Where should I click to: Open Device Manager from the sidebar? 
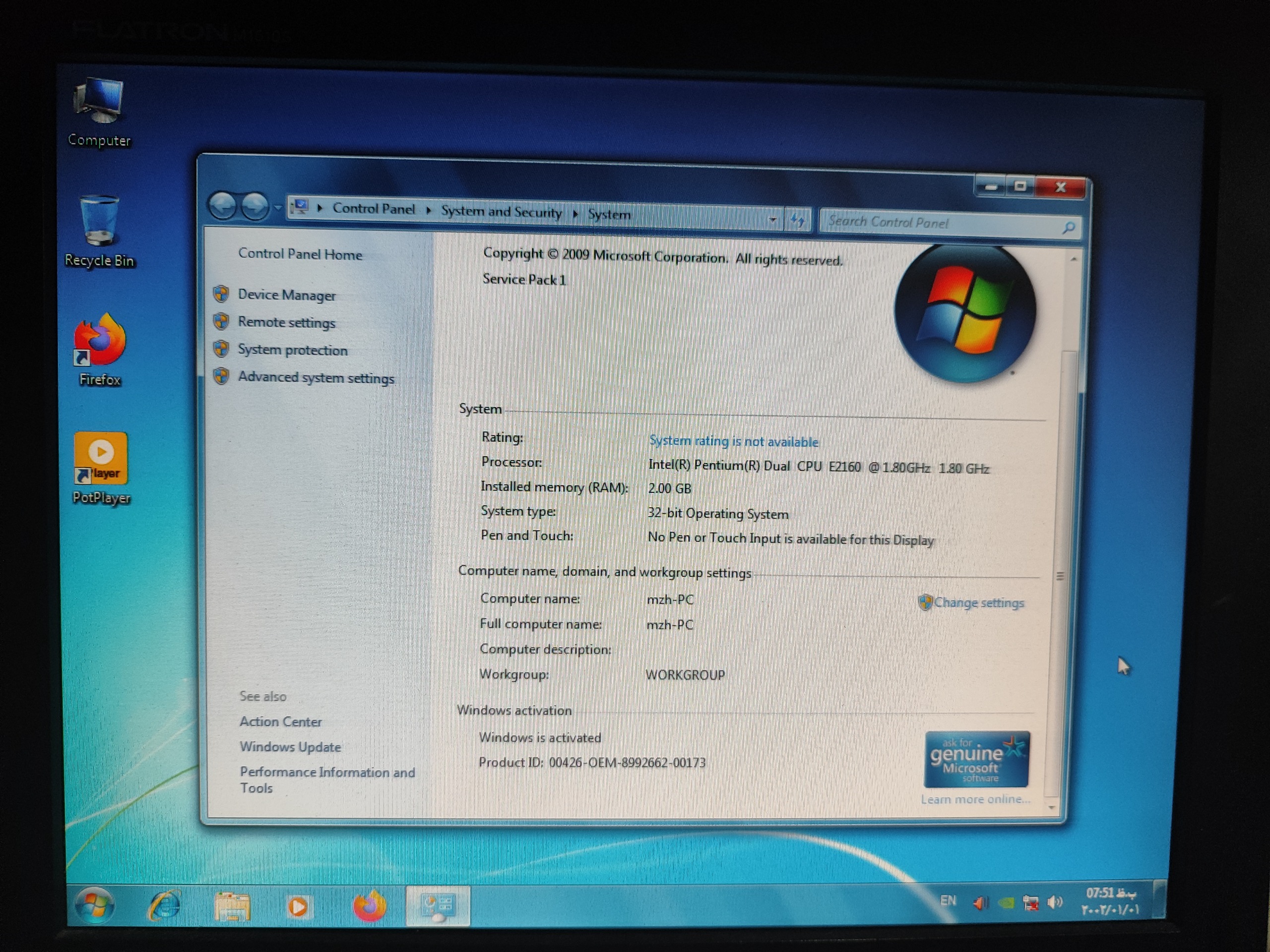[x=287, y=295]
